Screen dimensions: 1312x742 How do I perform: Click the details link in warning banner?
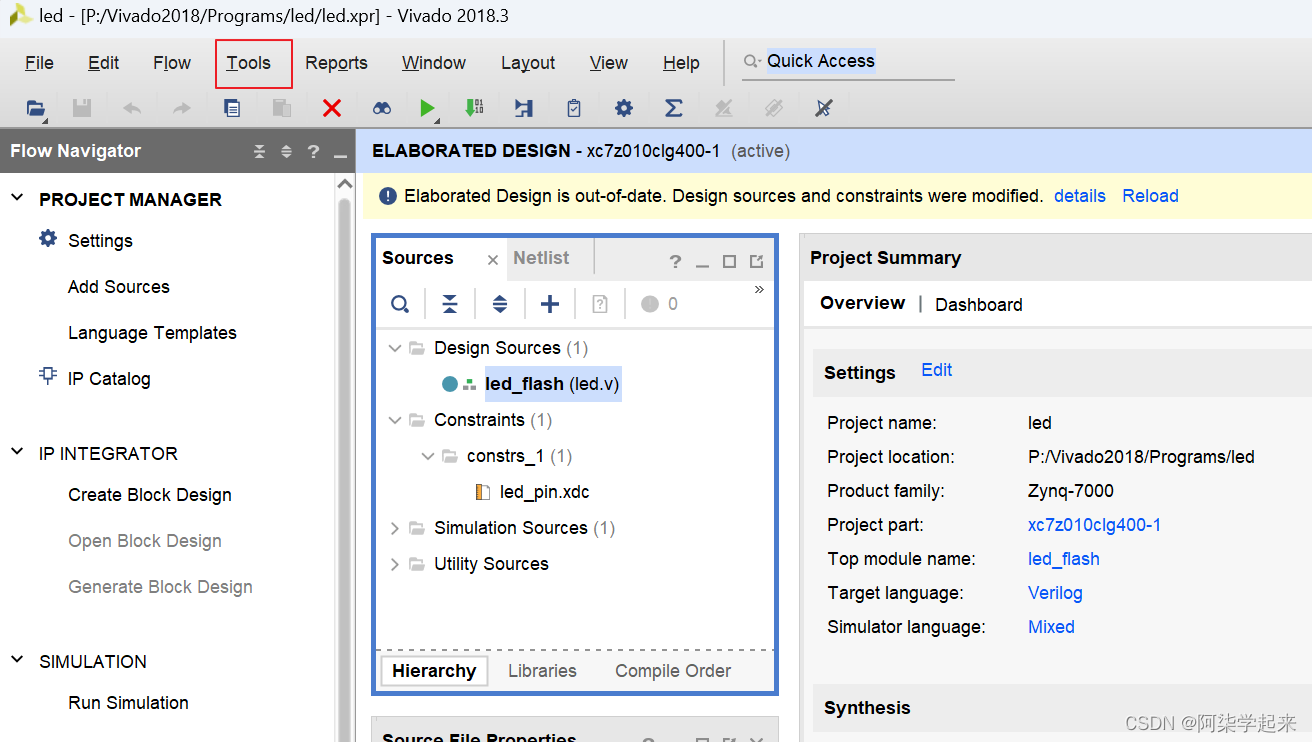coord(1080,196)
